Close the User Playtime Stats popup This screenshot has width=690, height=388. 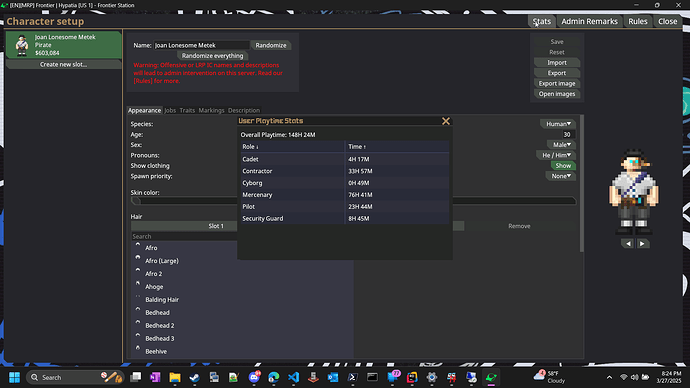446,121
